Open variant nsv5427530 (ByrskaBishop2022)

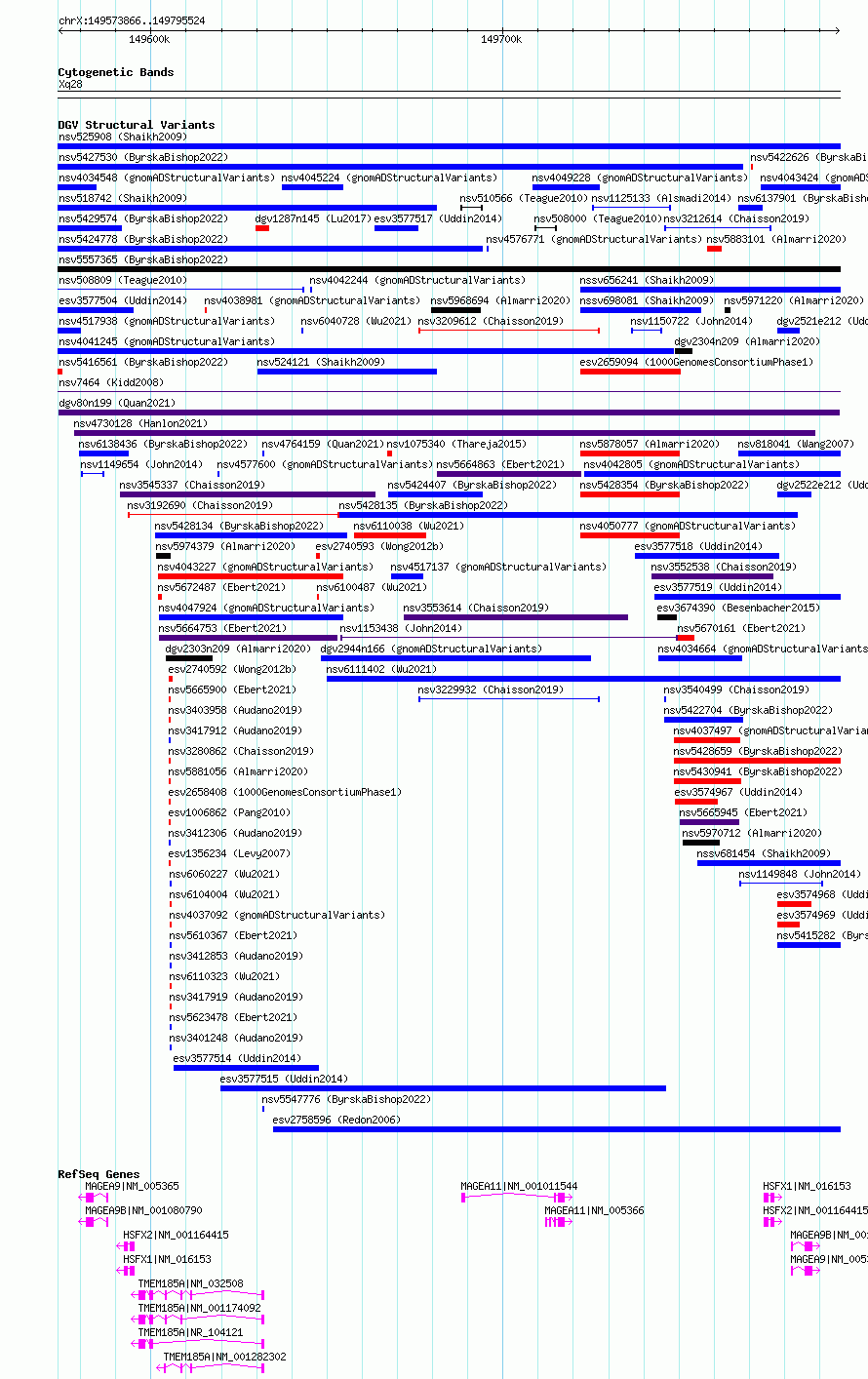(x=143, y=157)
